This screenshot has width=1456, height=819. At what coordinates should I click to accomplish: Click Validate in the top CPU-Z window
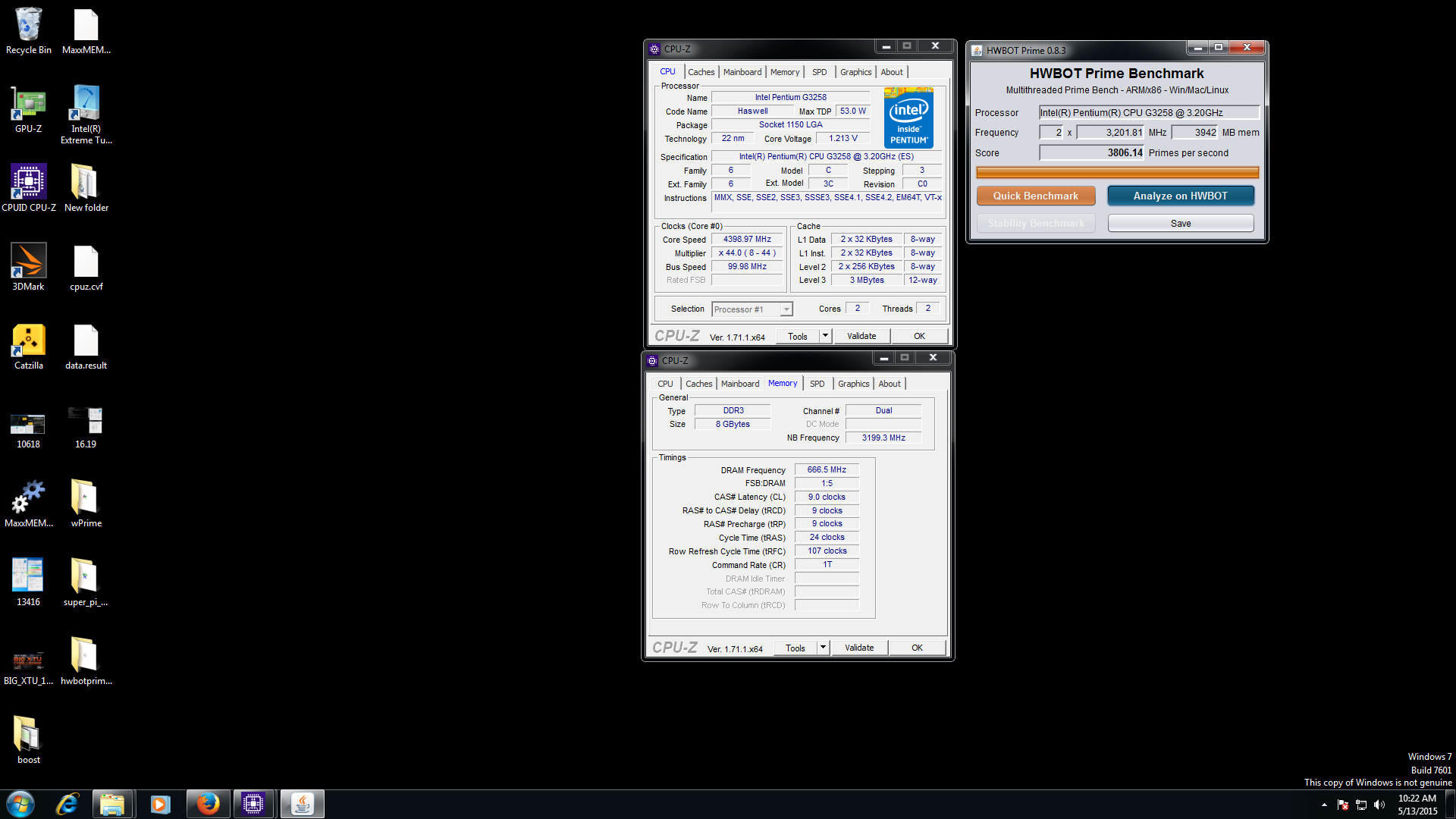point(861,336)
